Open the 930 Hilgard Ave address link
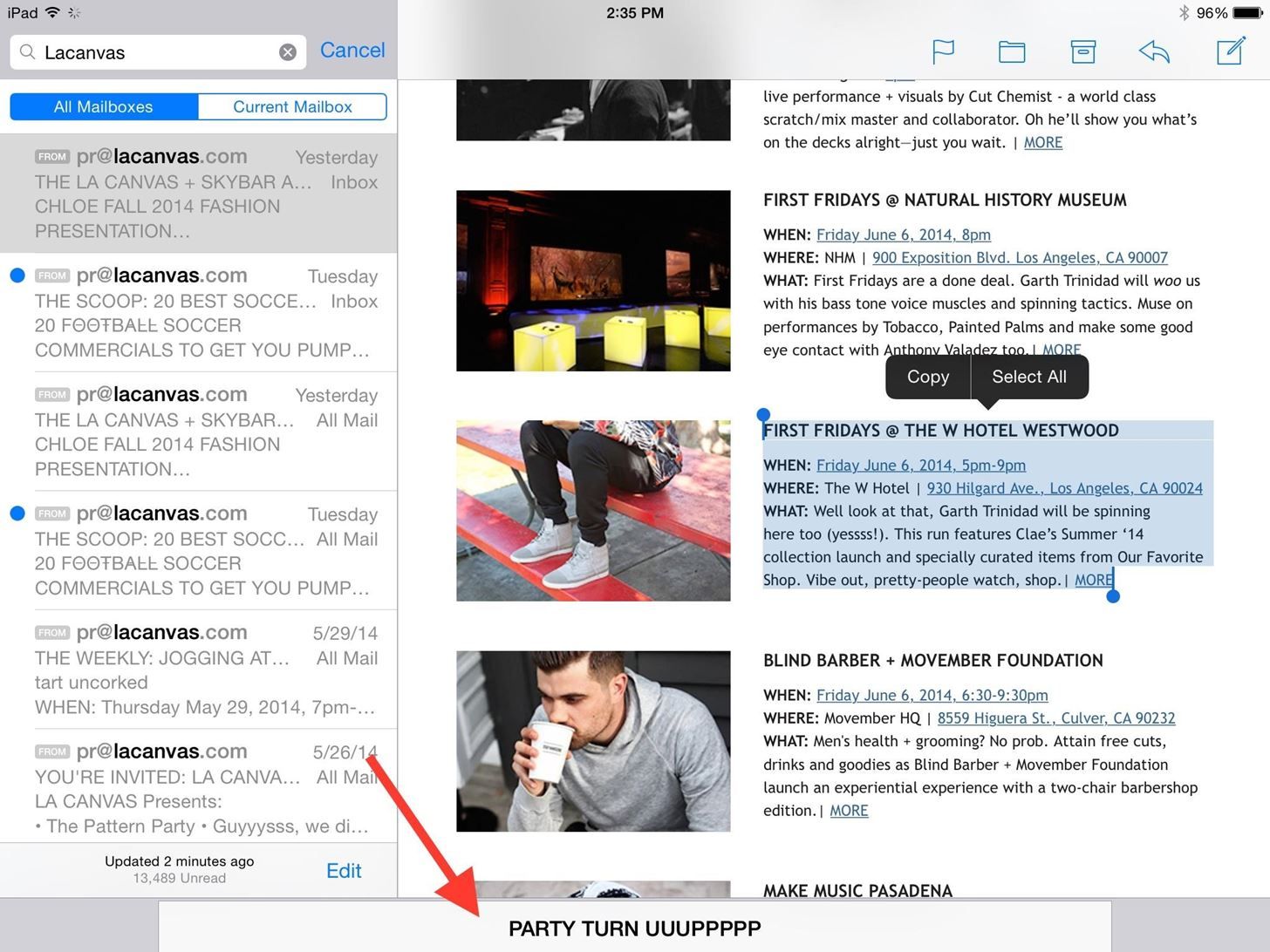The height and width of the screenshot is (952, 1270). [1066, 487]
